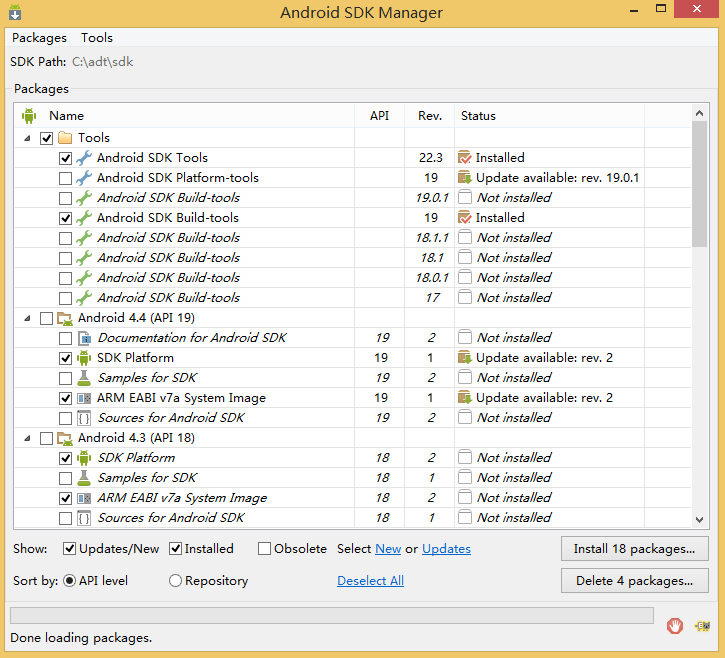
Task: Click the Delete 4 packages button
Action: click(x=634, y=581)
